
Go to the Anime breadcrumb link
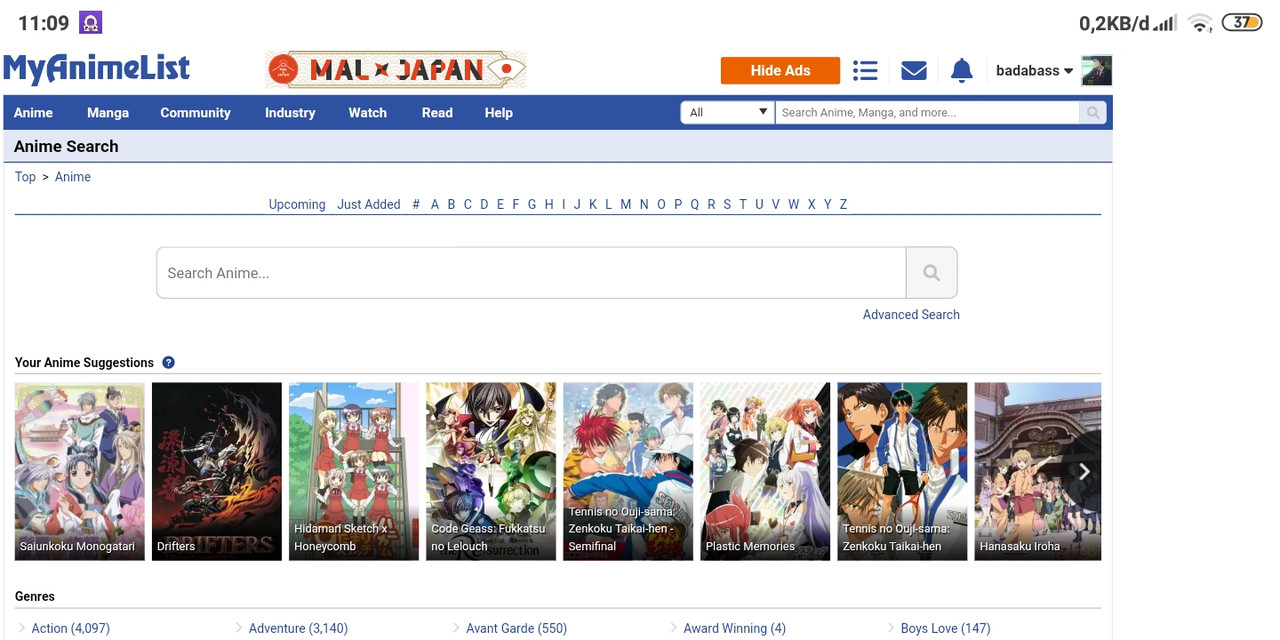point(73,177)
